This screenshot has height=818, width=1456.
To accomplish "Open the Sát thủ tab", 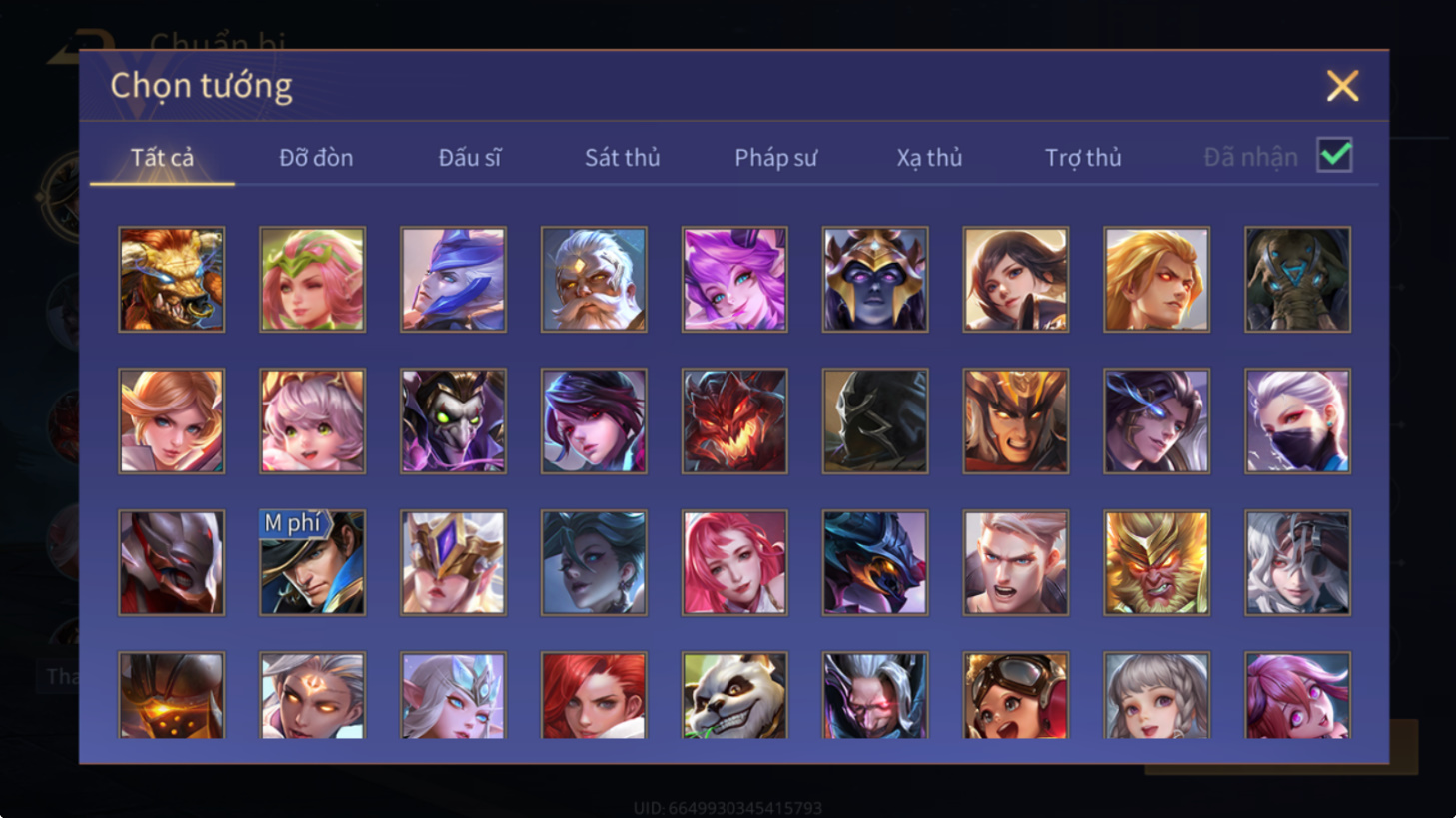I will pos(622,158).
